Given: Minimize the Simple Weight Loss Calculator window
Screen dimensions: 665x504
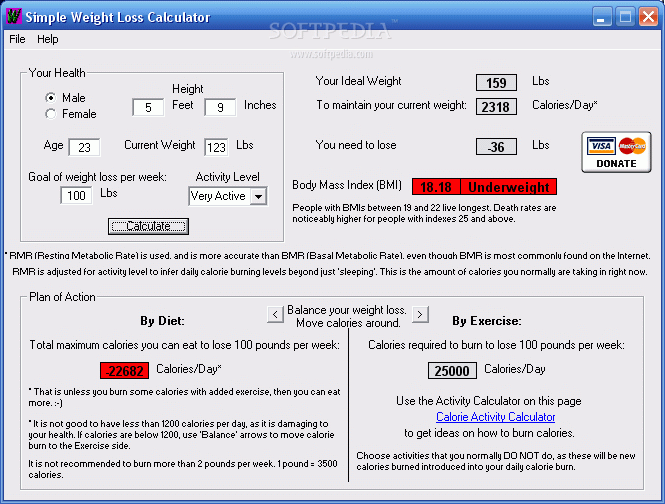Looking at the screenshot, I should 602,17.
